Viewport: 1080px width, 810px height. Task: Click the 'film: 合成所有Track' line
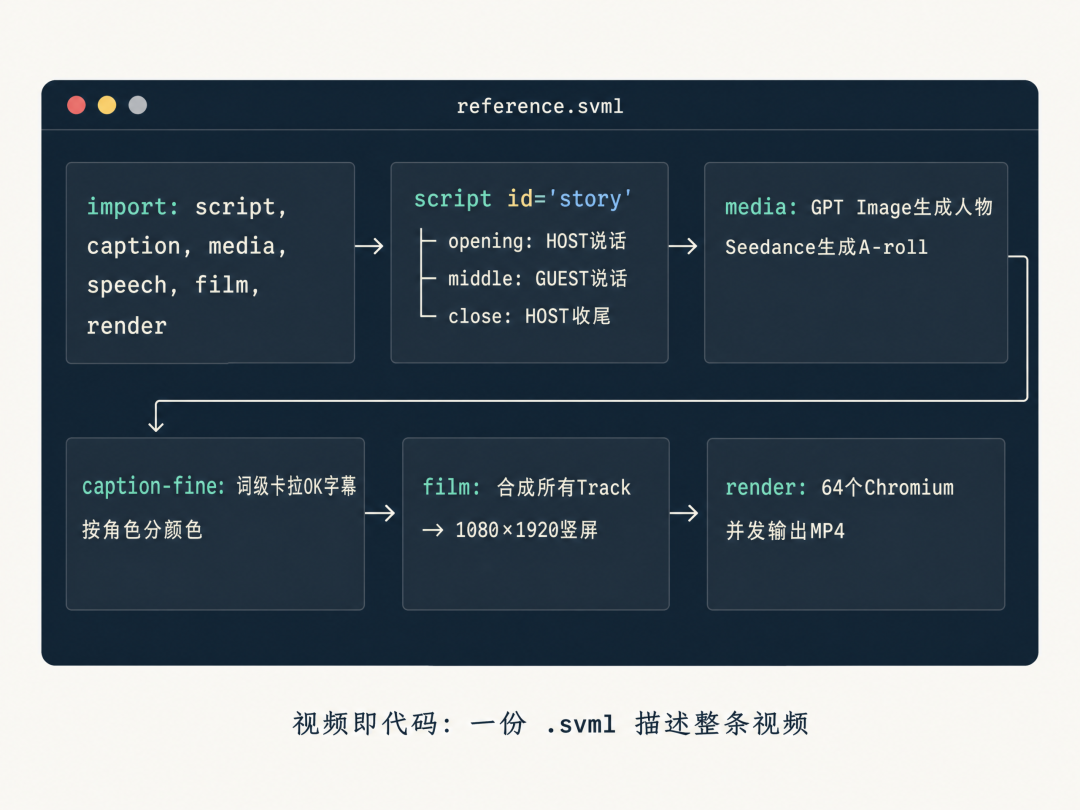(x=526, y=487)
